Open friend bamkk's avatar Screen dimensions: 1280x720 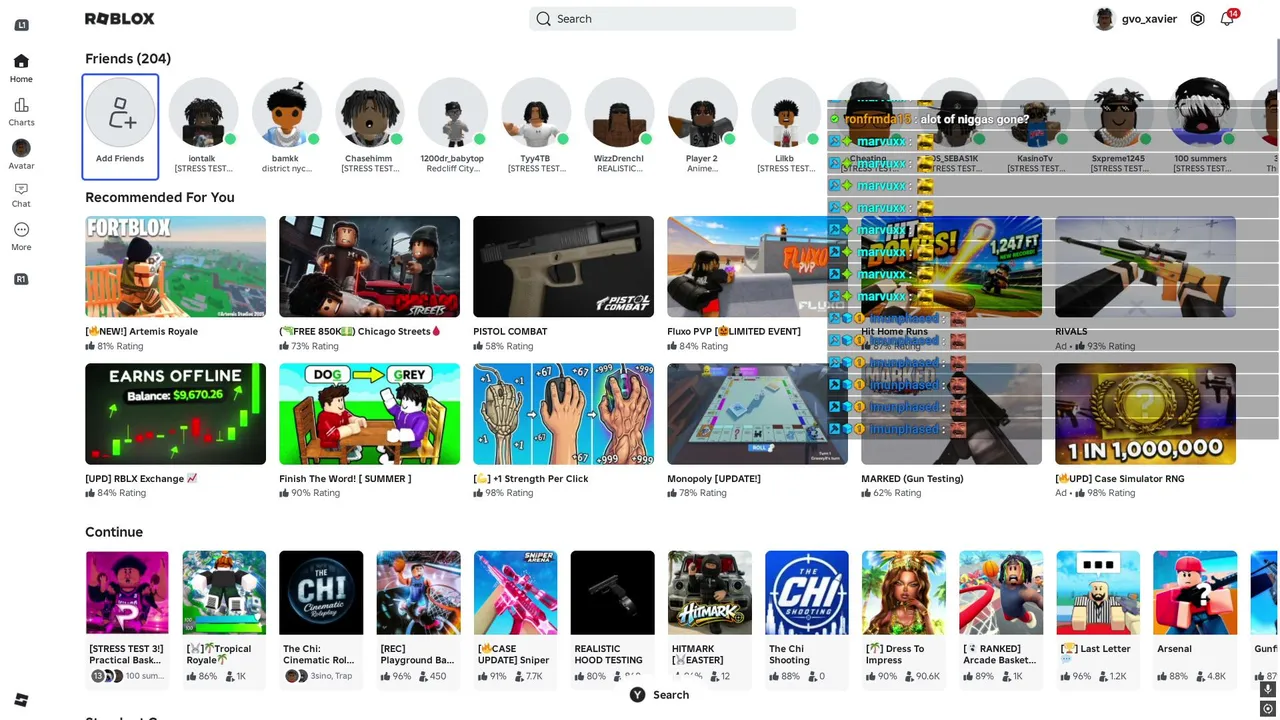286,112
